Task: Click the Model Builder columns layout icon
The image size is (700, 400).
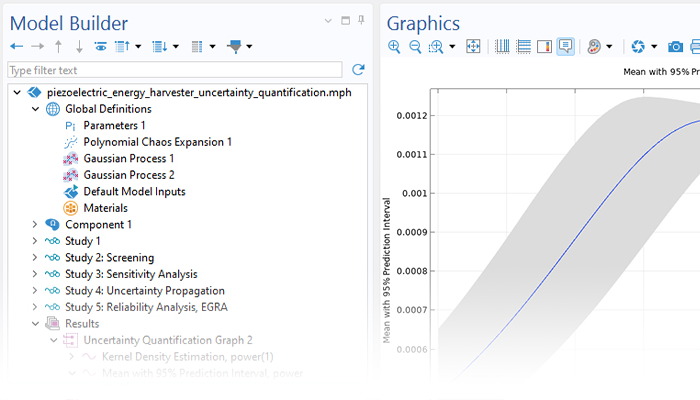Action: click(x=197, y=46)
